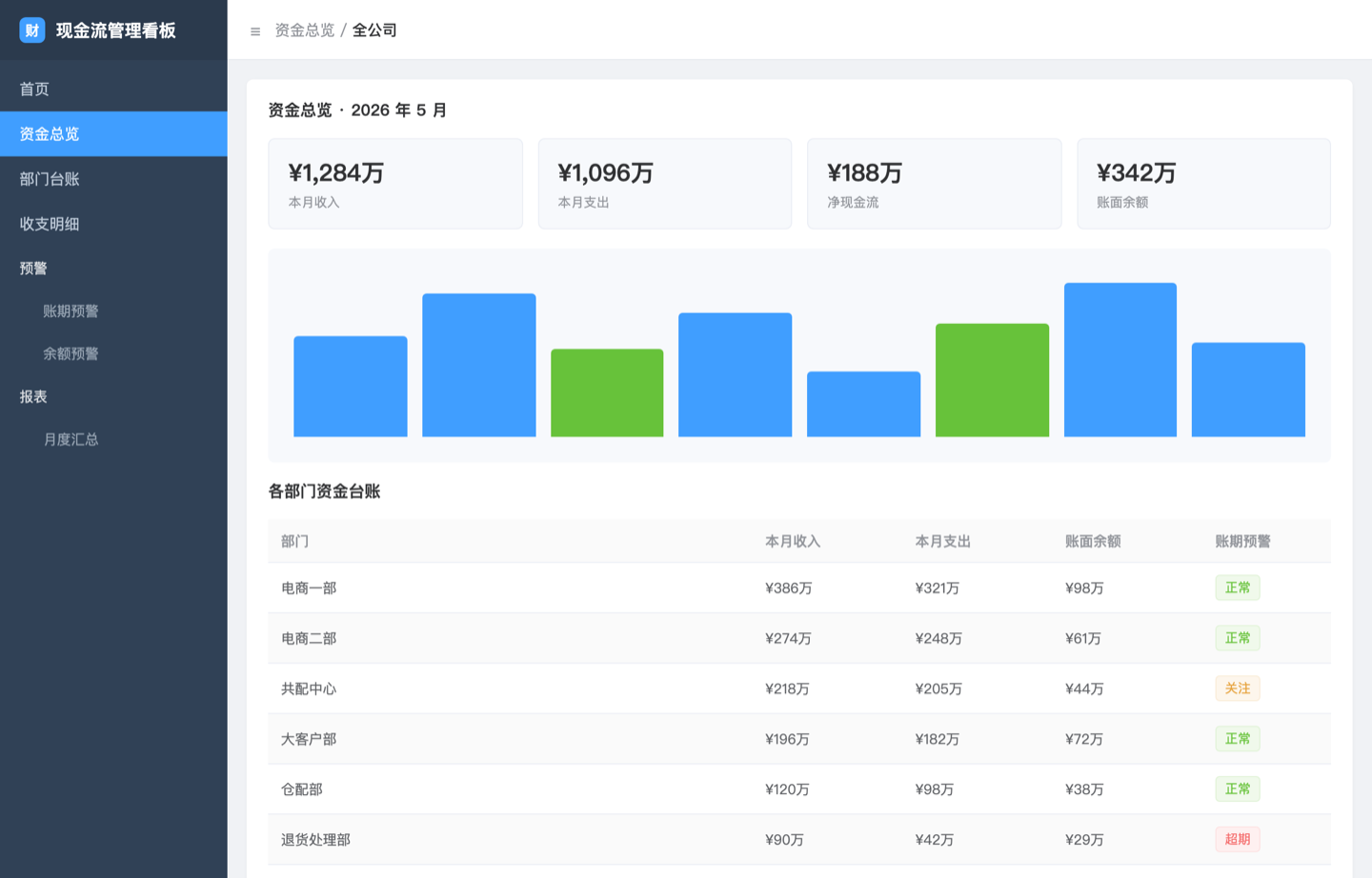This screenshot has height=878, width=1372.
Task: Select the tallest blue chart bar
Action: (1120, 360)
